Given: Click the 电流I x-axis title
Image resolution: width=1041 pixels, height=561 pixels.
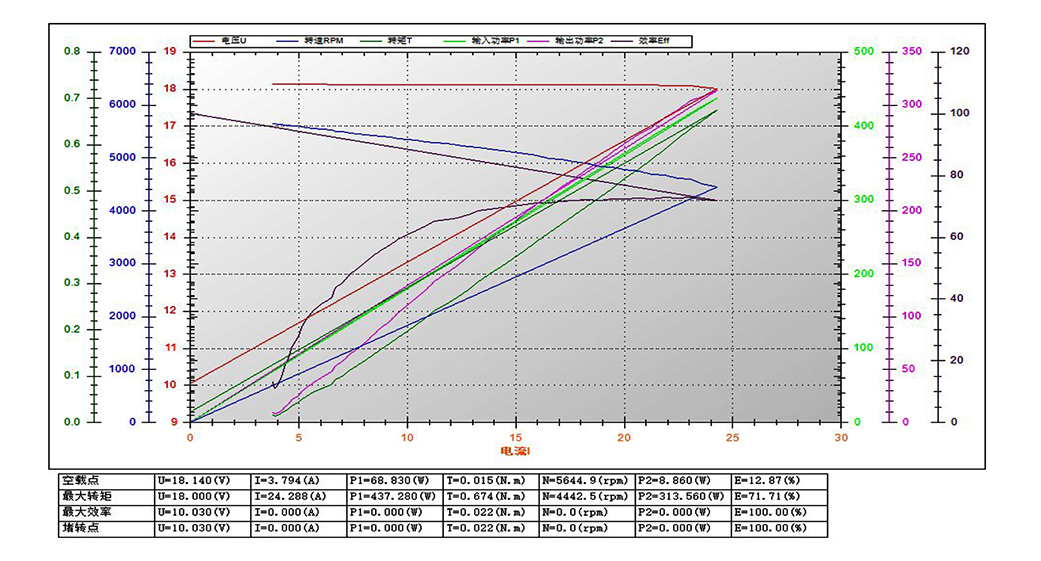Looking at the screenshot, I should [515, 452].
